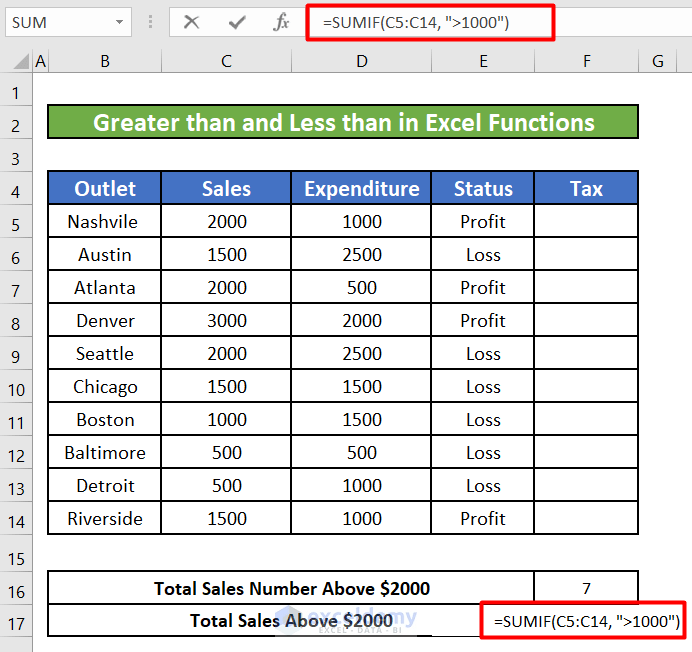Select the Nashvile outlet cell
This screenshot has width=692, height=652.
(105, 221)
